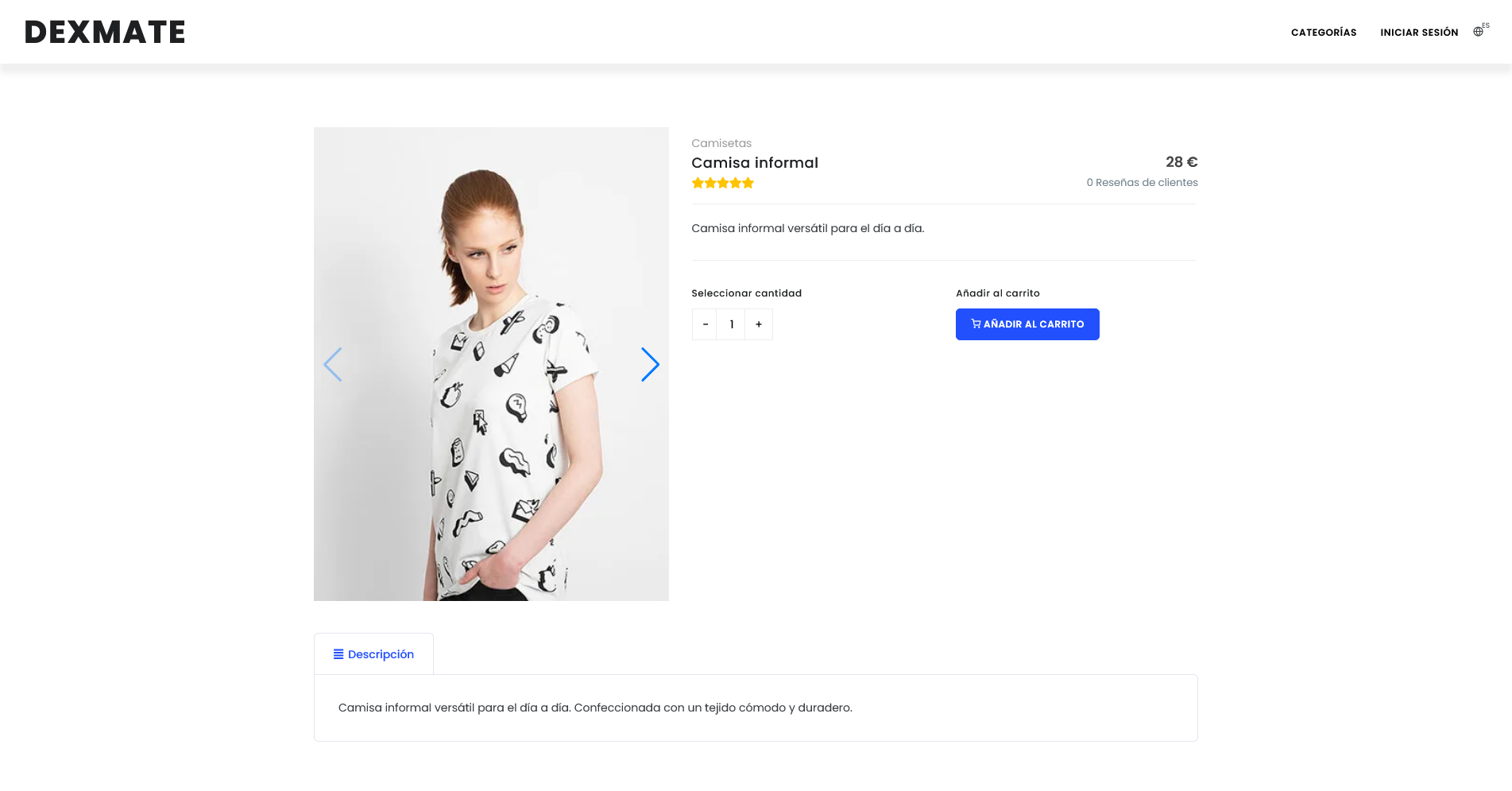The height and width of the screenshot is (791, 1512).
Task: Click the quantity input field
Action: tap(732, 324)
